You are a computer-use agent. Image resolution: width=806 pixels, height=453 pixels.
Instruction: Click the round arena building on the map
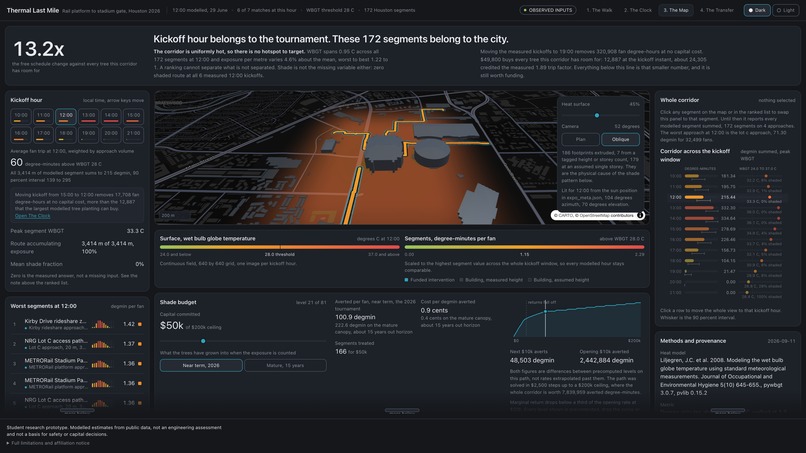pyautogui.click(x=432, y=153)
